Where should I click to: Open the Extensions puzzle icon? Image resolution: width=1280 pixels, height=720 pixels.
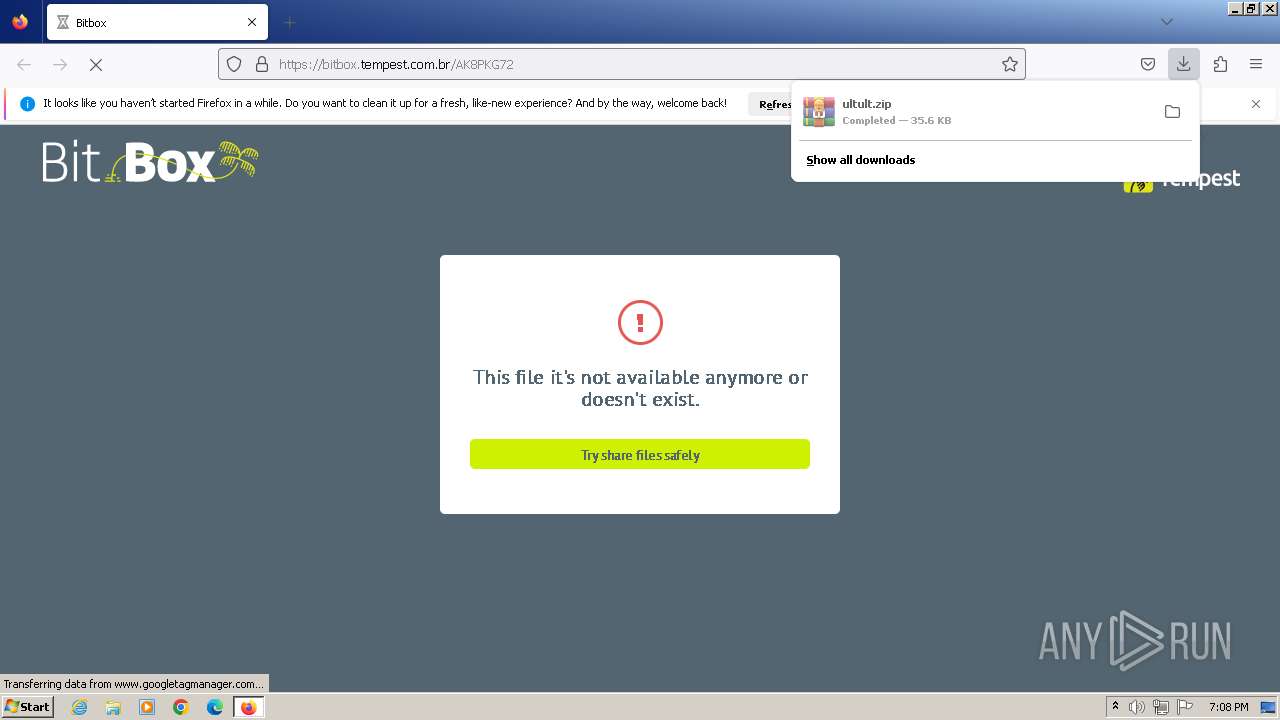(x=1220, y=64)
